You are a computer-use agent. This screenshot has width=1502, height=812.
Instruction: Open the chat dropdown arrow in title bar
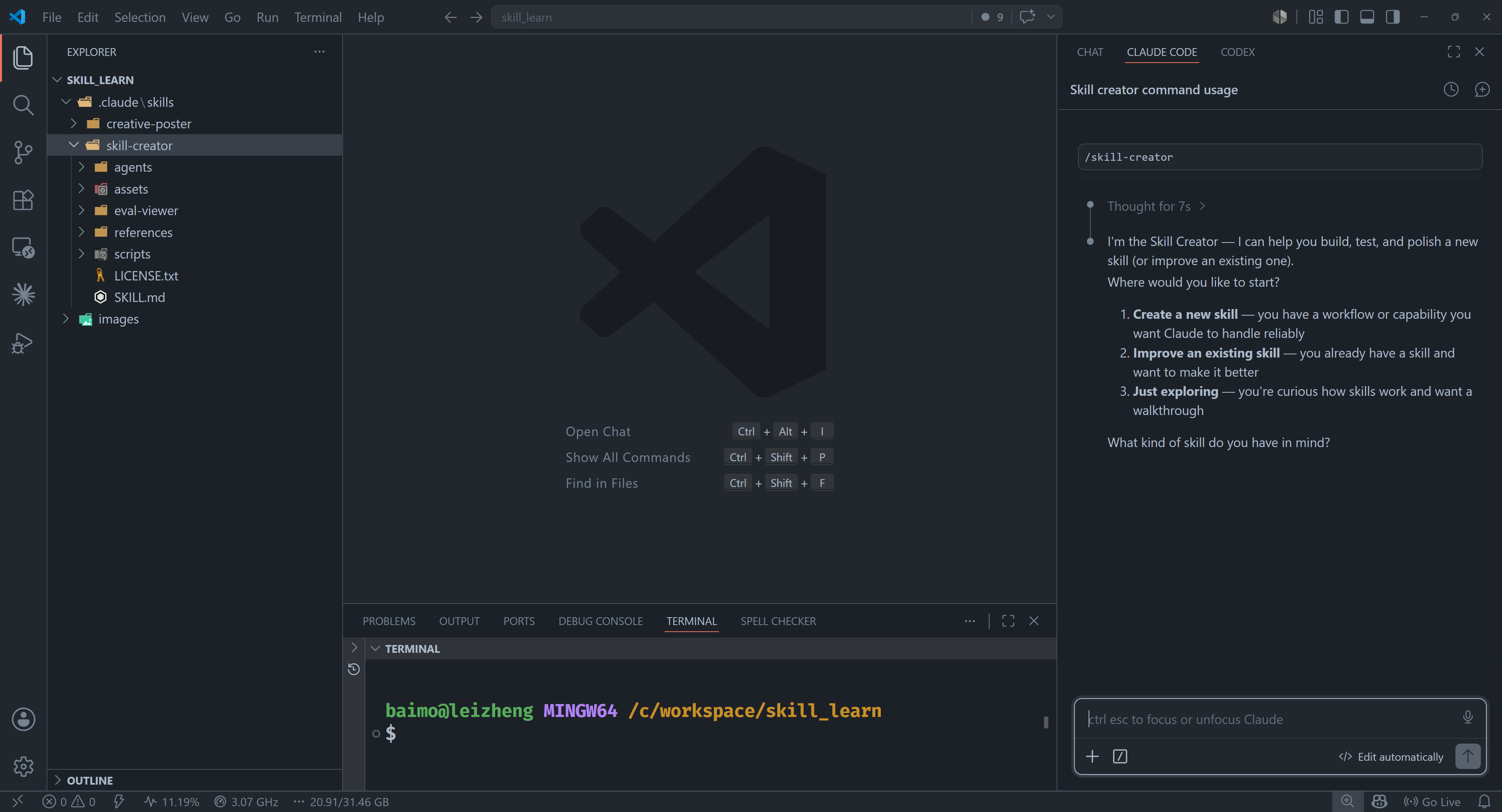[1051, 17]
